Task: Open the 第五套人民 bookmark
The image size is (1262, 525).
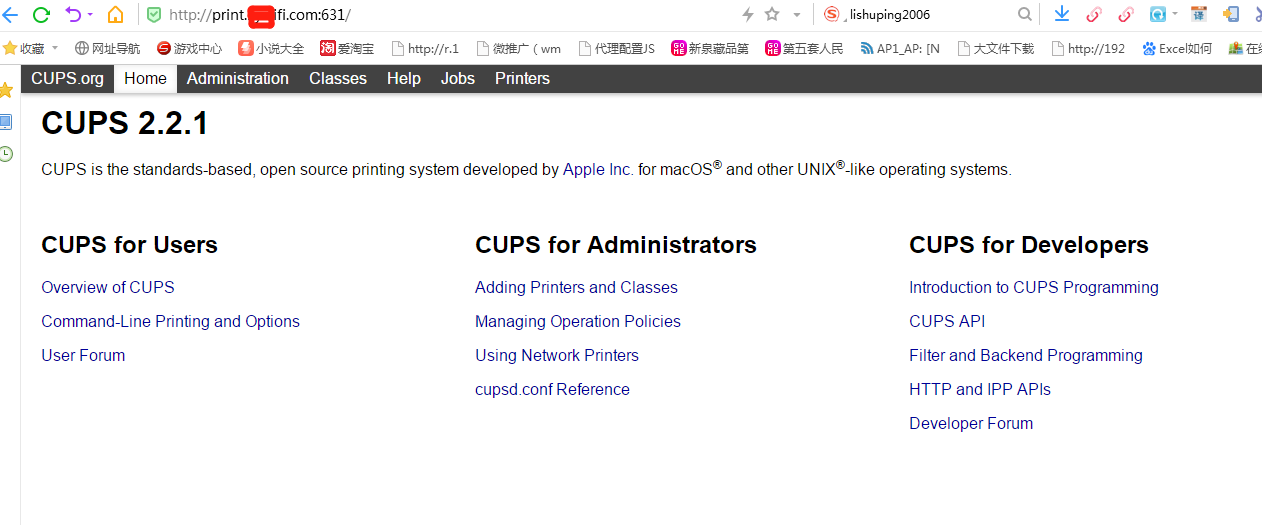Action: (804, 48)
